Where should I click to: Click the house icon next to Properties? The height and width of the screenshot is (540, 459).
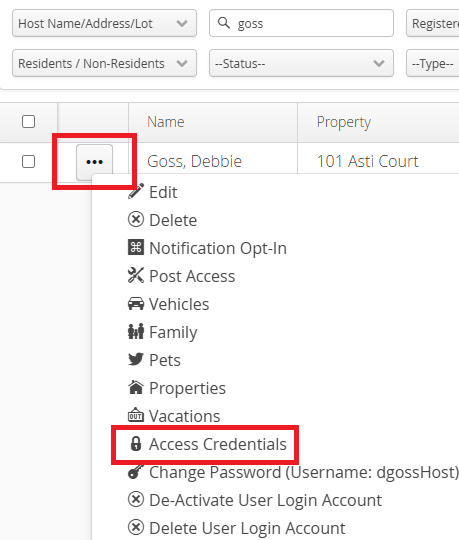(x=136, y=387)
